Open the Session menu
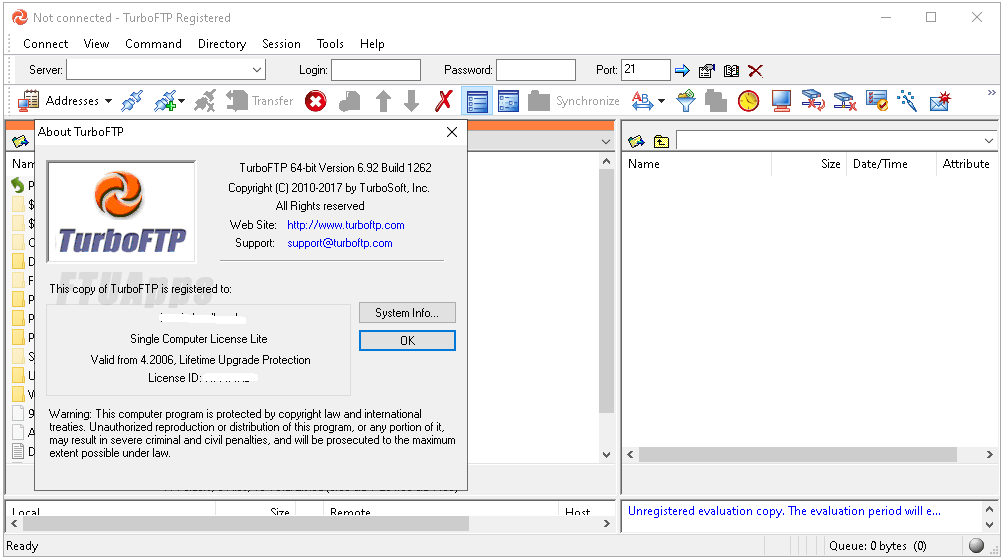Image resolution: width=1003 pixels, height=557 pixels. pyautogui.click(x=281, y=43)
